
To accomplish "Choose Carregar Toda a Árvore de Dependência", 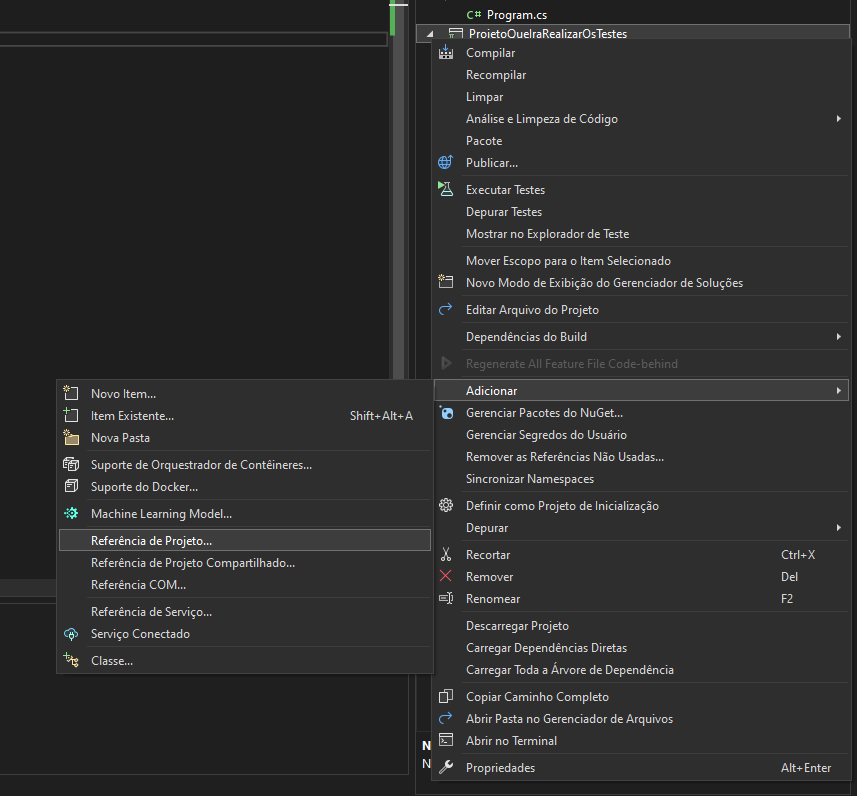I will pyautogui.click(x=641, y=669).
